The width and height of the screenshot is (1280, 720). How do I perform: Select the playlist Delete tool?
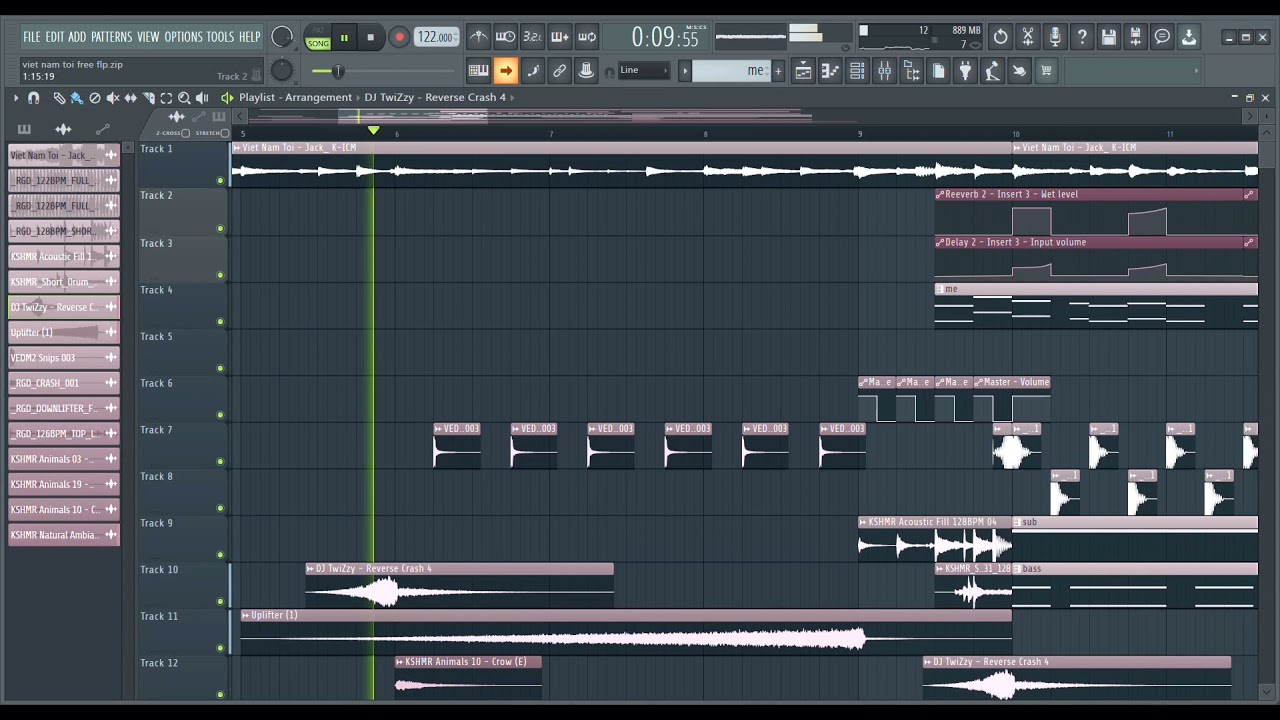click(95, 97)
